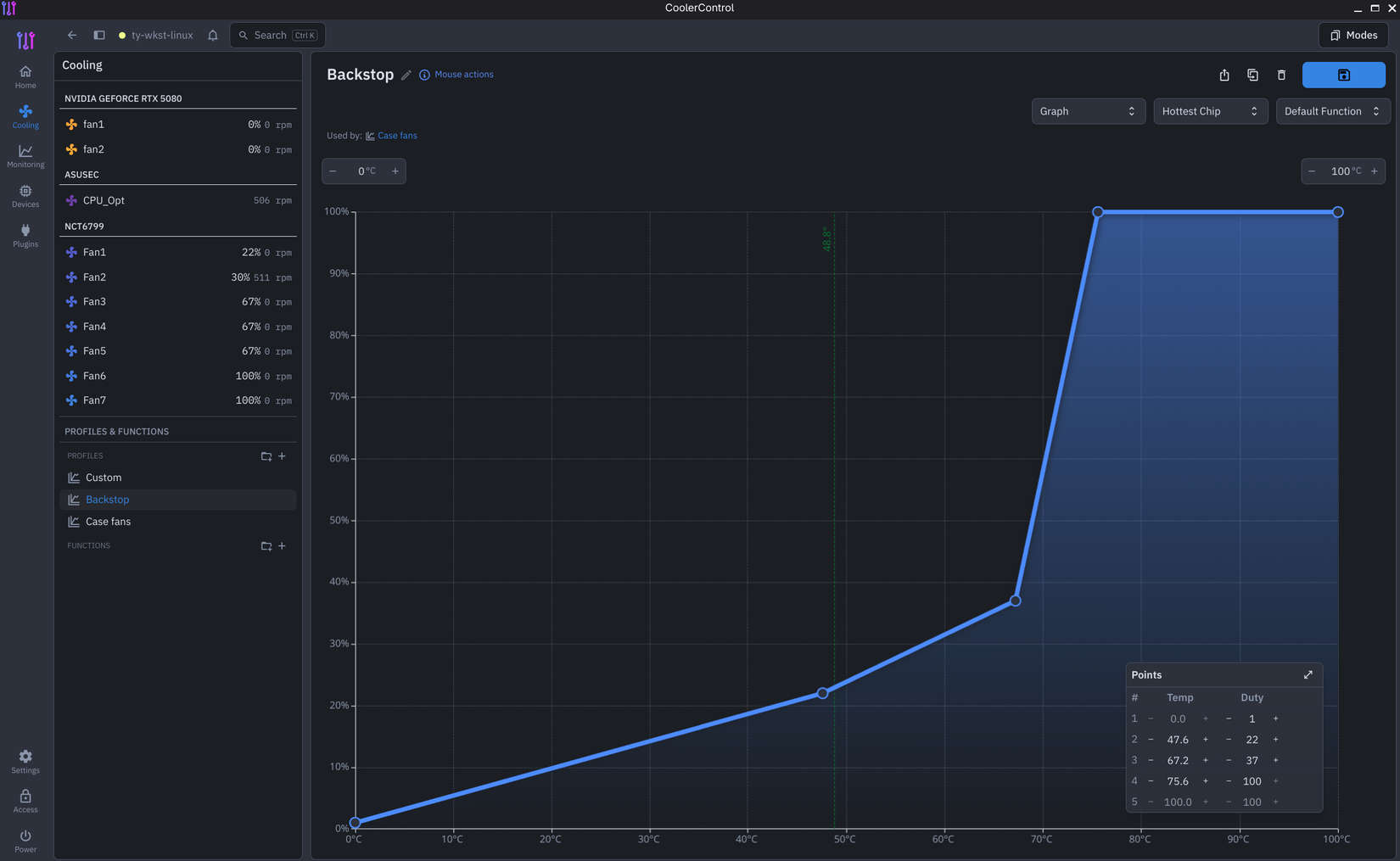Viewport: 1400px width, 861px height.
Task: Click the Search field
Action: pyautogui.click(x=277, y=35)
